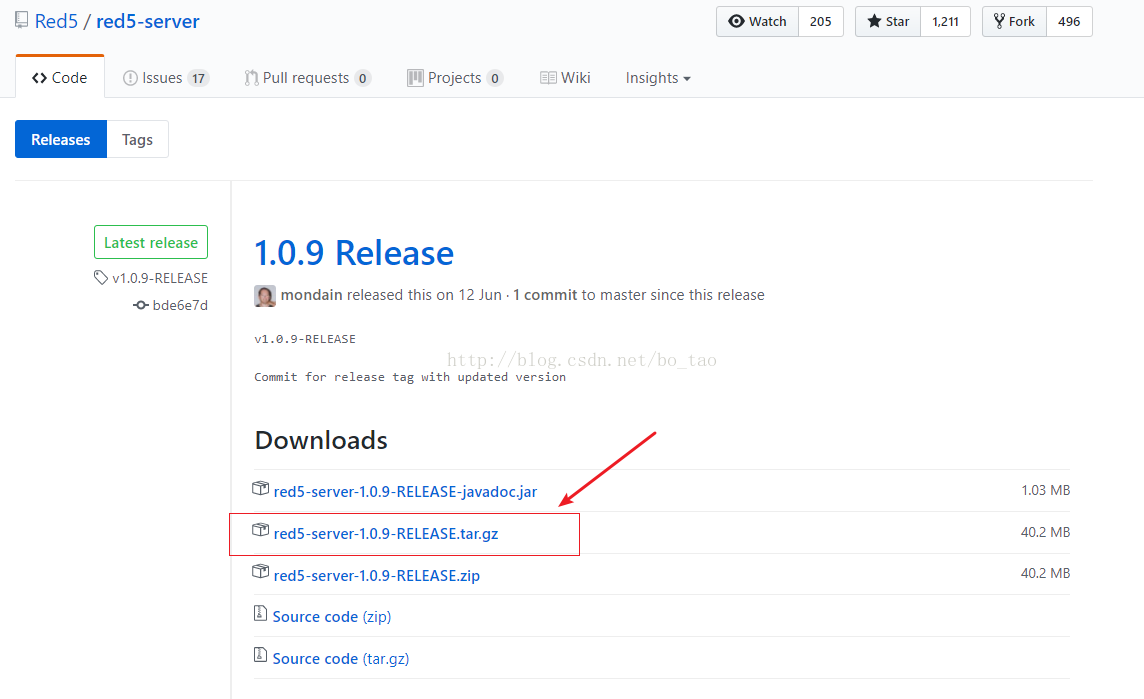Click the file icon beside Source code (zip)

coord(260,613)
